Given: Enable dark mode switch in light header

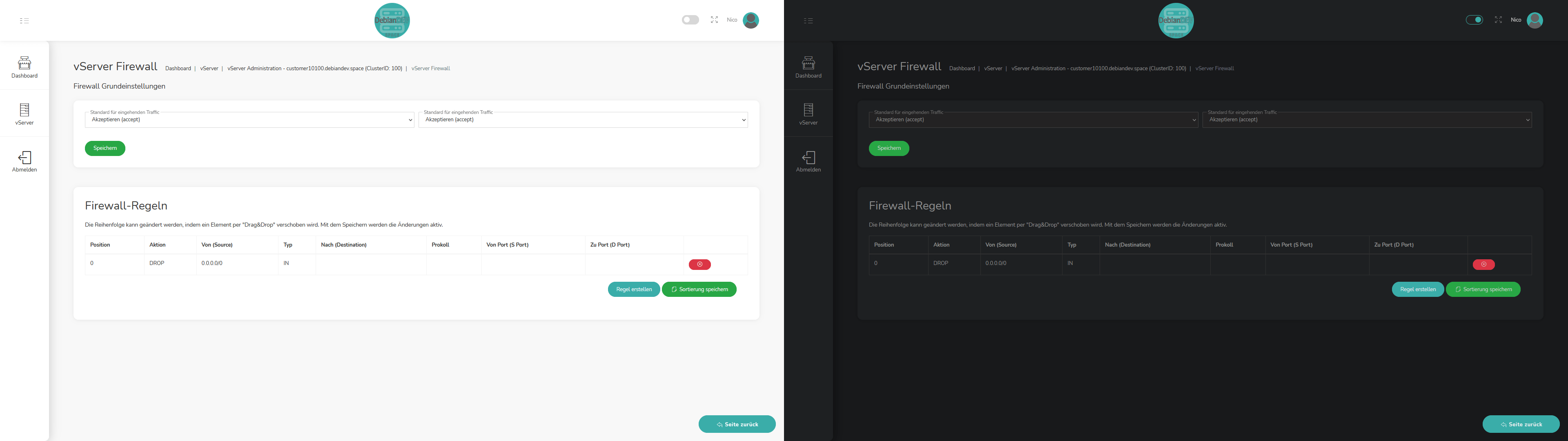Looking at the screenshot, I should 690,20.
